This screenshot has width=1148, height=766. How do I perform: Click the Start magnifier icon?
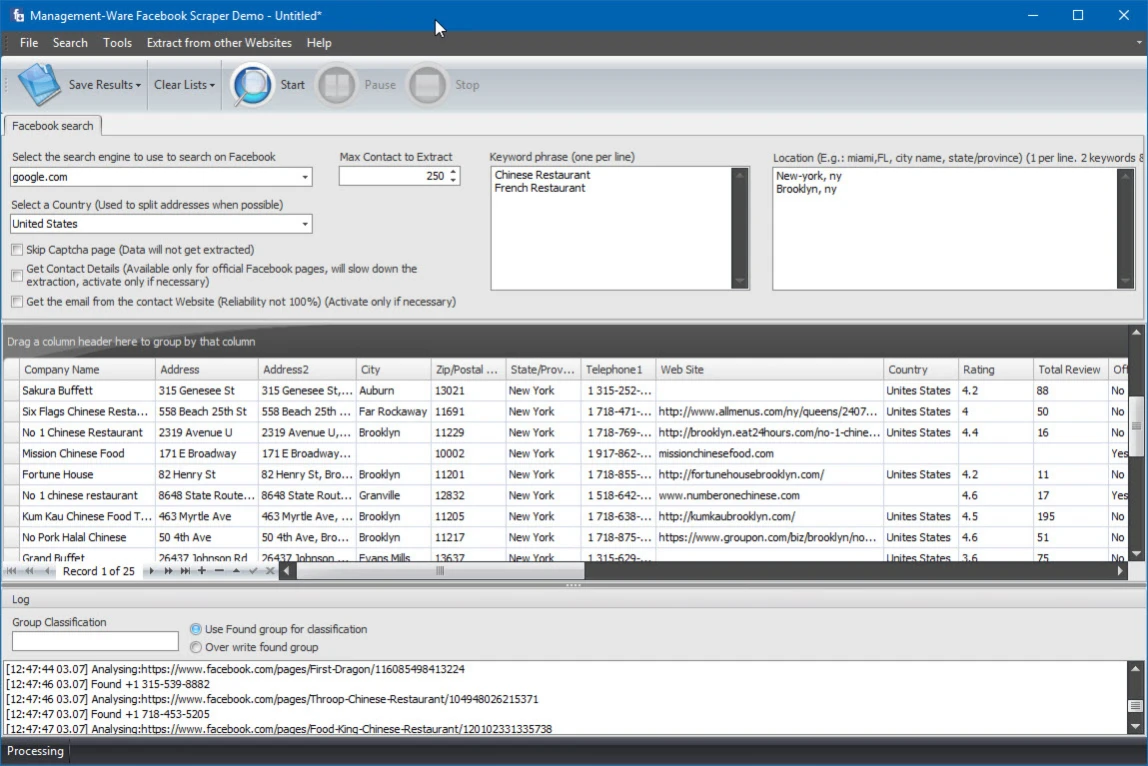[x=252, y=85]
